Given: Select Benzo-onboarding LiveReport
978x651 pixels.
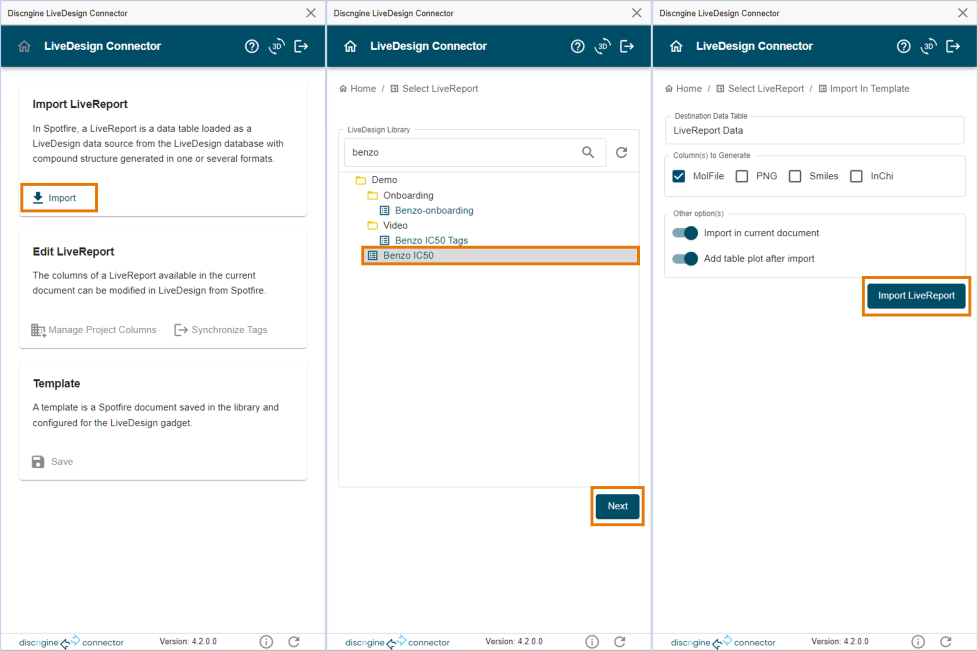Looking at the screenshot, I should (x=434, y=210).
